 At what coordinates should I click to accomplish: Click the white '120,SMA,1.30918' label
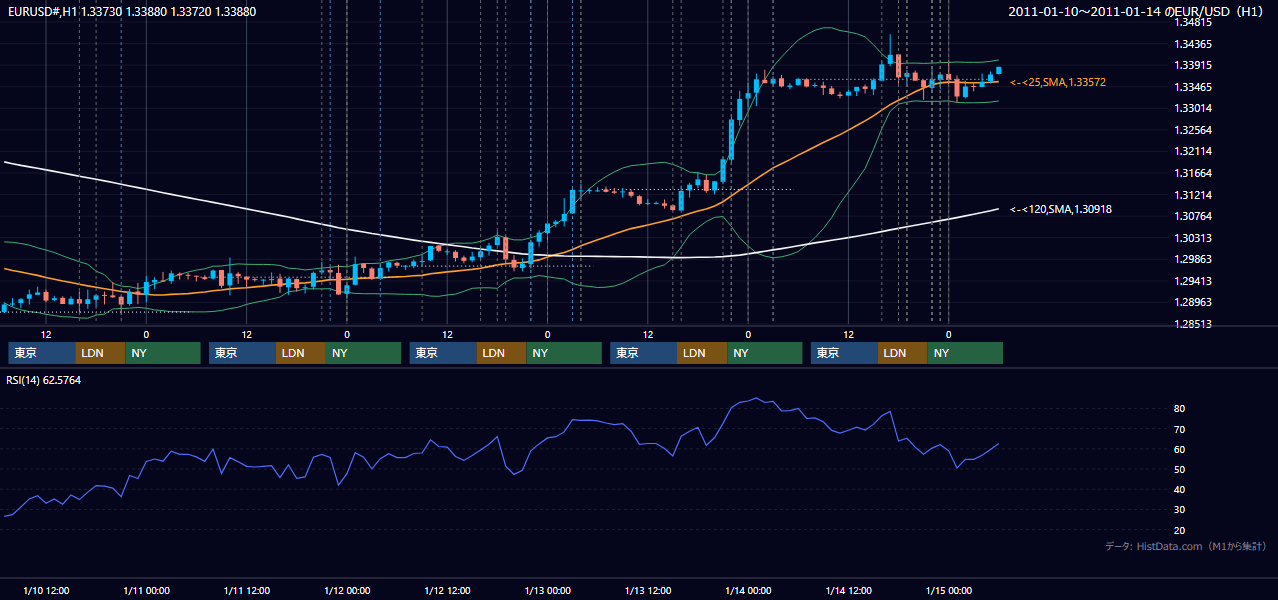pyautogui.click(x=1061, y=209)
